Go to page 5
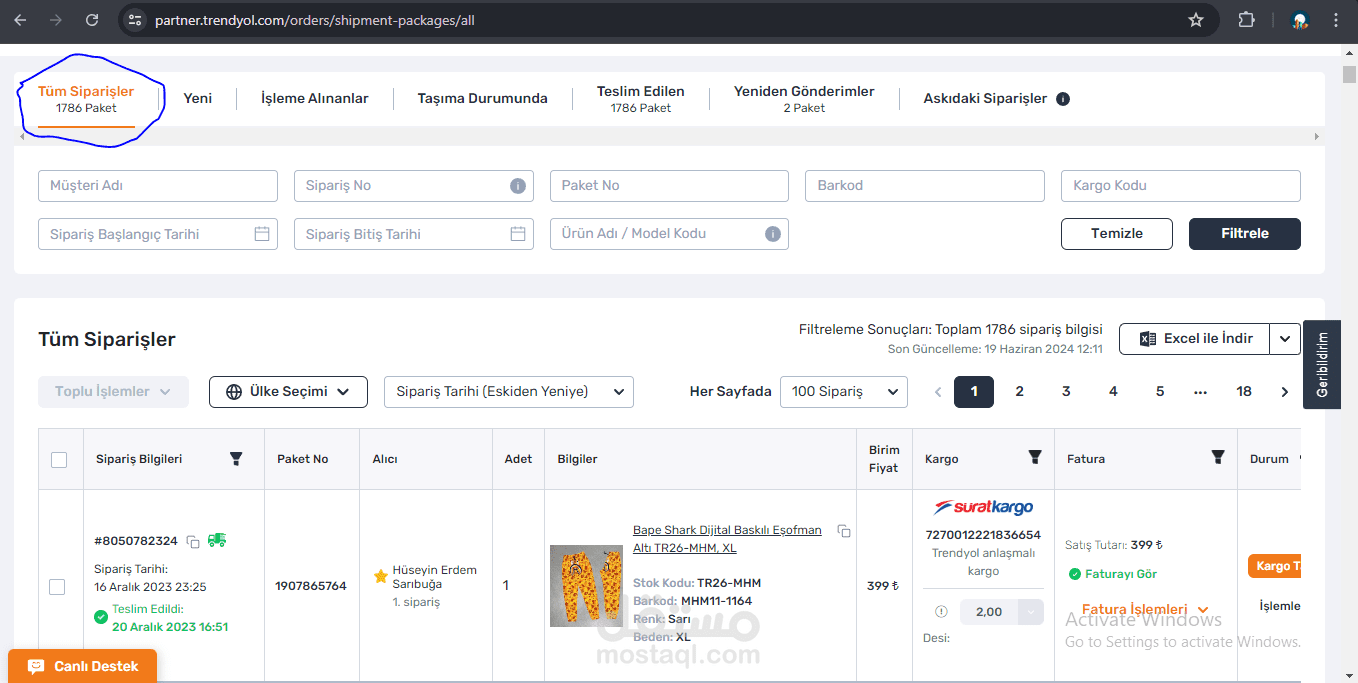This screenshot has height=683, width=1358. tap(1160, 392)
